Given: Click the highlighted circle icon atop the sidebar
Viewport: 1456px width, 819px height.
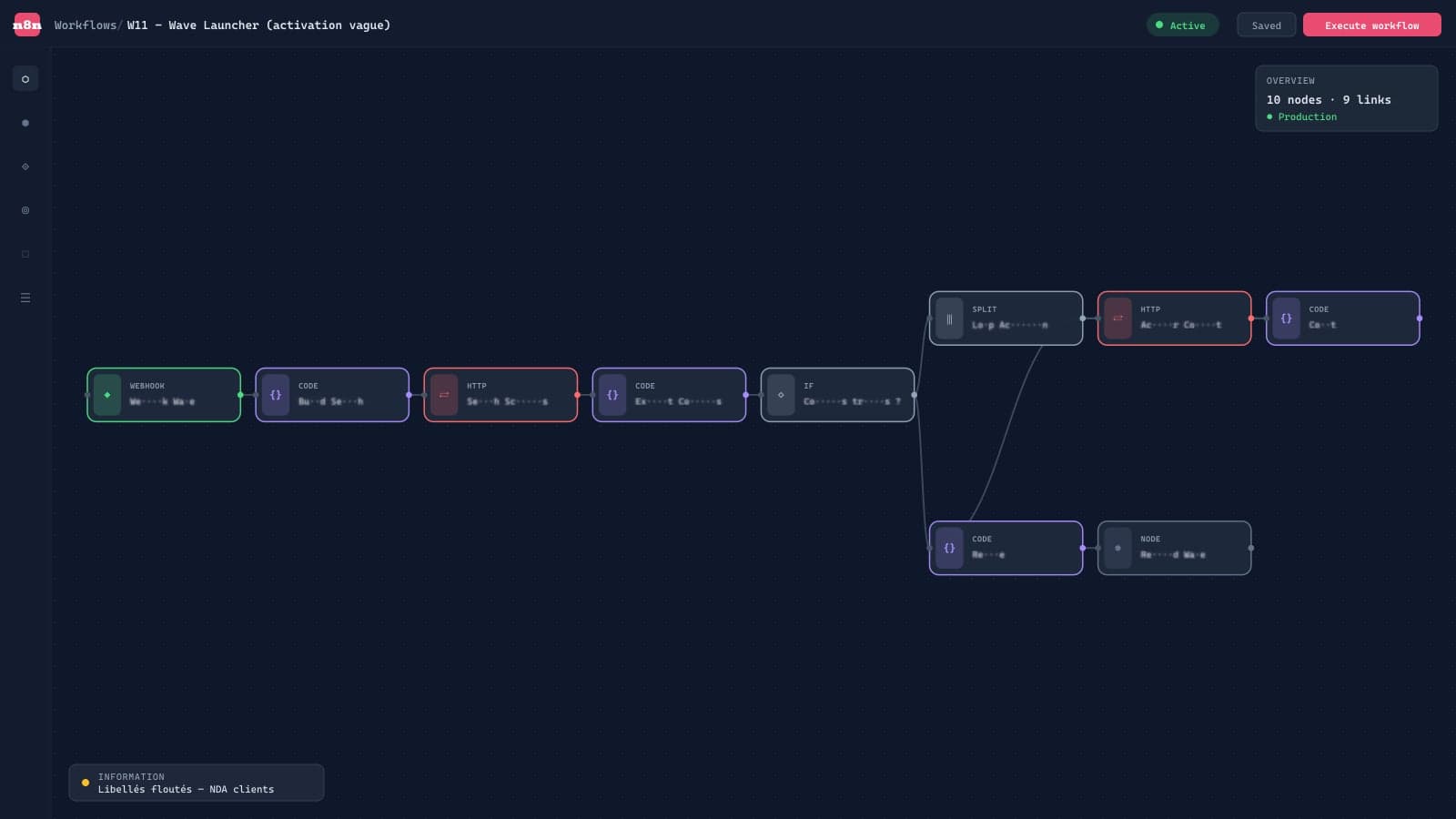Looking at the screenshot, I should click(x=25, y=79).
